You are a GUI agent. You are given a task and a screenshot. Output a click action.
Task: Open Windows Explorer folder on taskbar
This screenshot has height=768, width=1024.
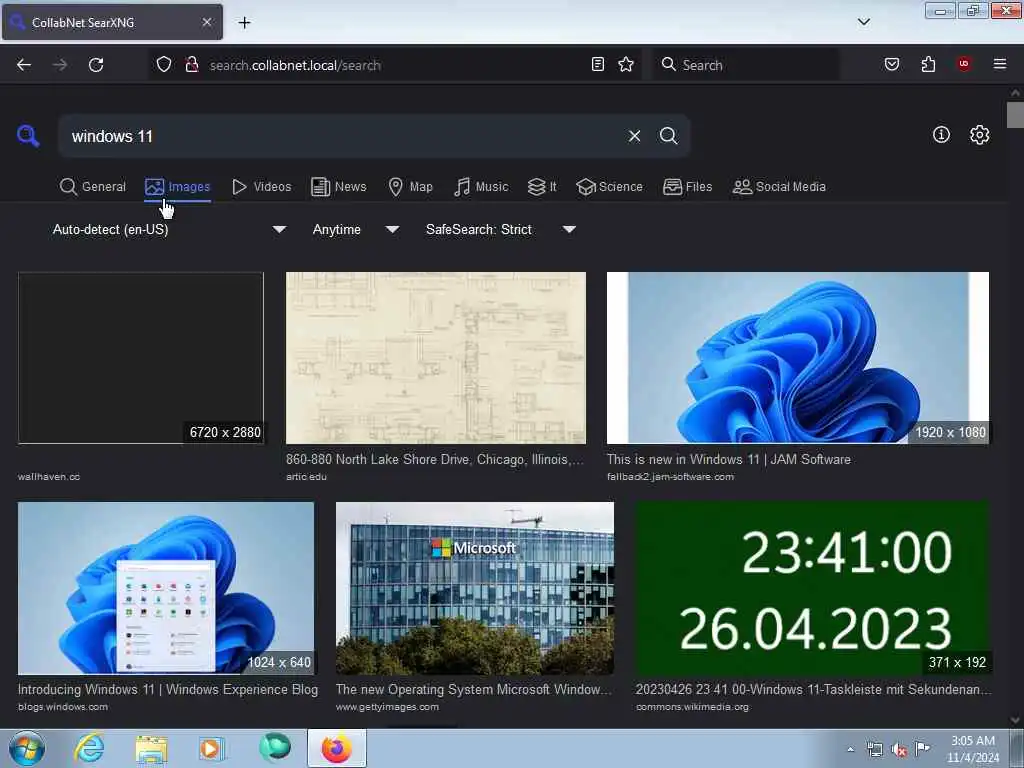pyautogui.click(x=152, y=748)
